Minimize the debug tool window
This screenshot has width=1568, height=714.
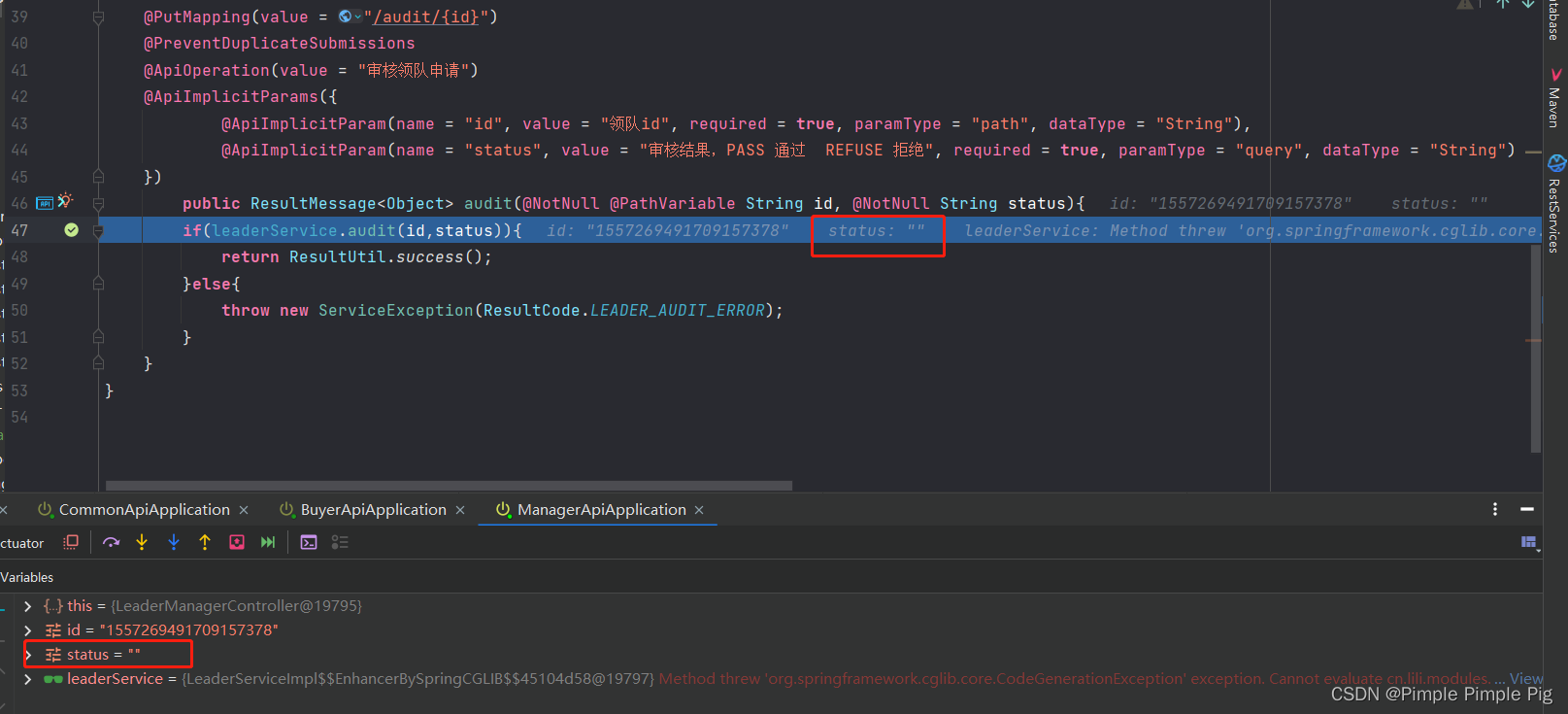click(1527, 509)
